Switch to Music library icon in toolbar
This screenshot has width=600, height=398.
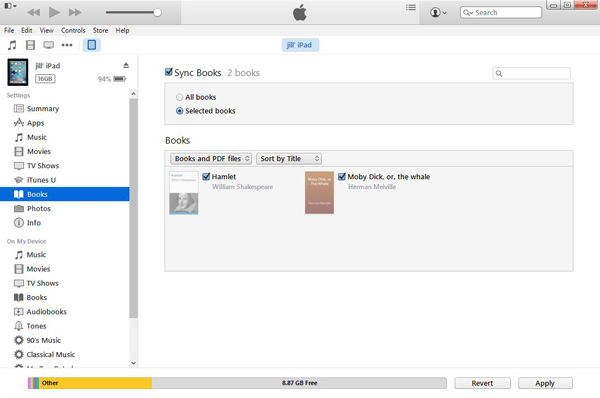12,45
